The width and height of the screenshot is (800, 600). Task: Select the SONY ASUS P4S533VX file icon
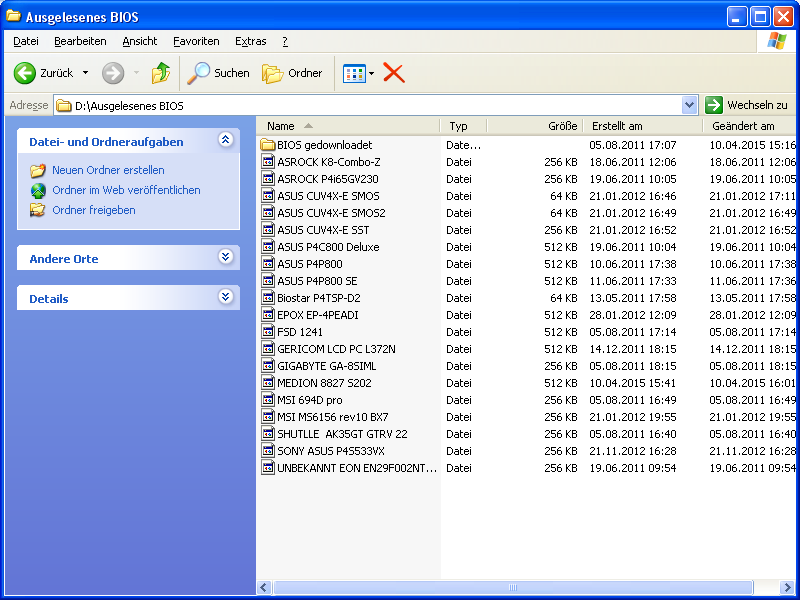pos(268,451)
